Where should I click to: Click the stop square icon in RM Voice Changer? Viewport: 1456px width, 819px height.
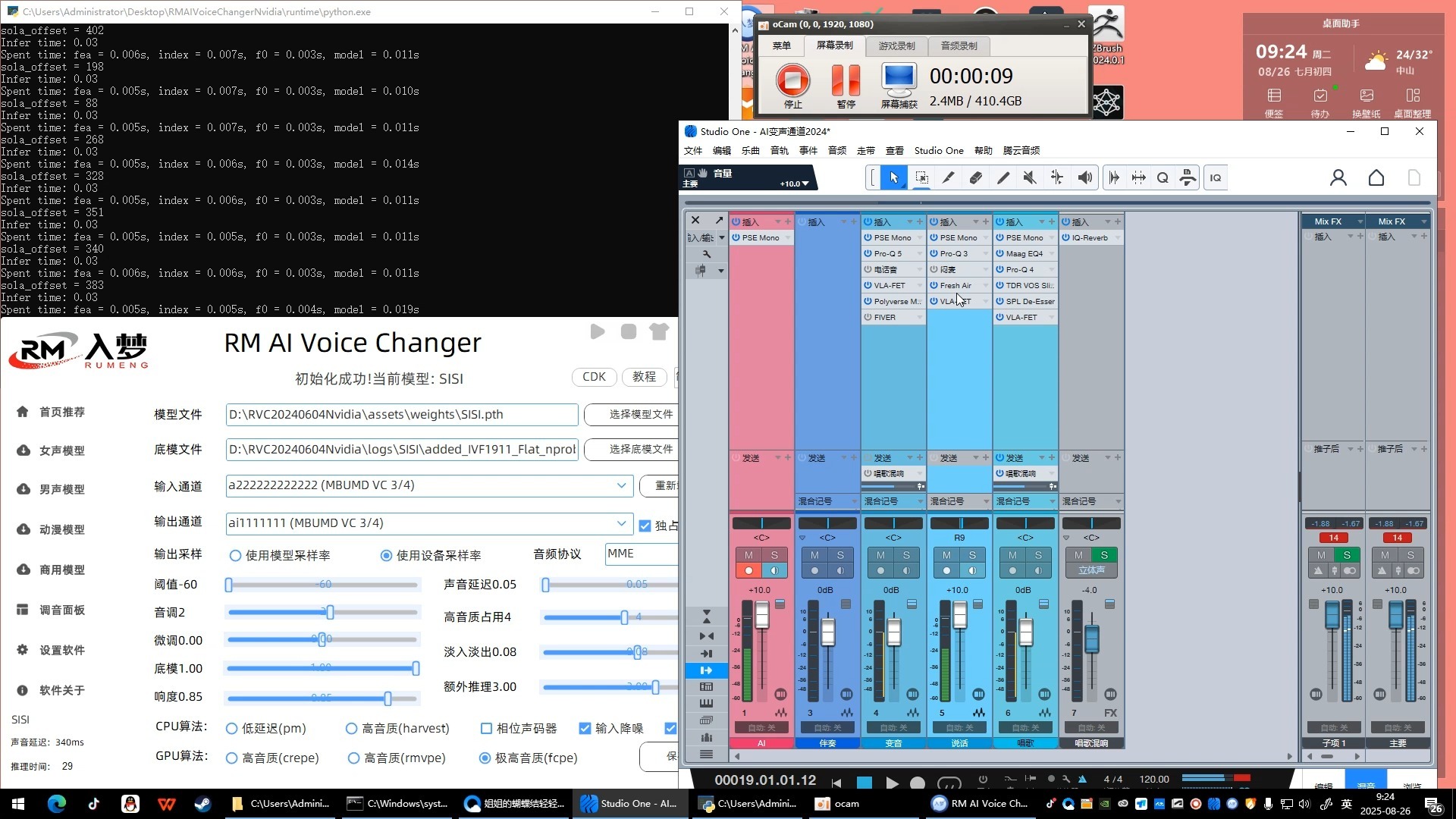tap(629, 331)
